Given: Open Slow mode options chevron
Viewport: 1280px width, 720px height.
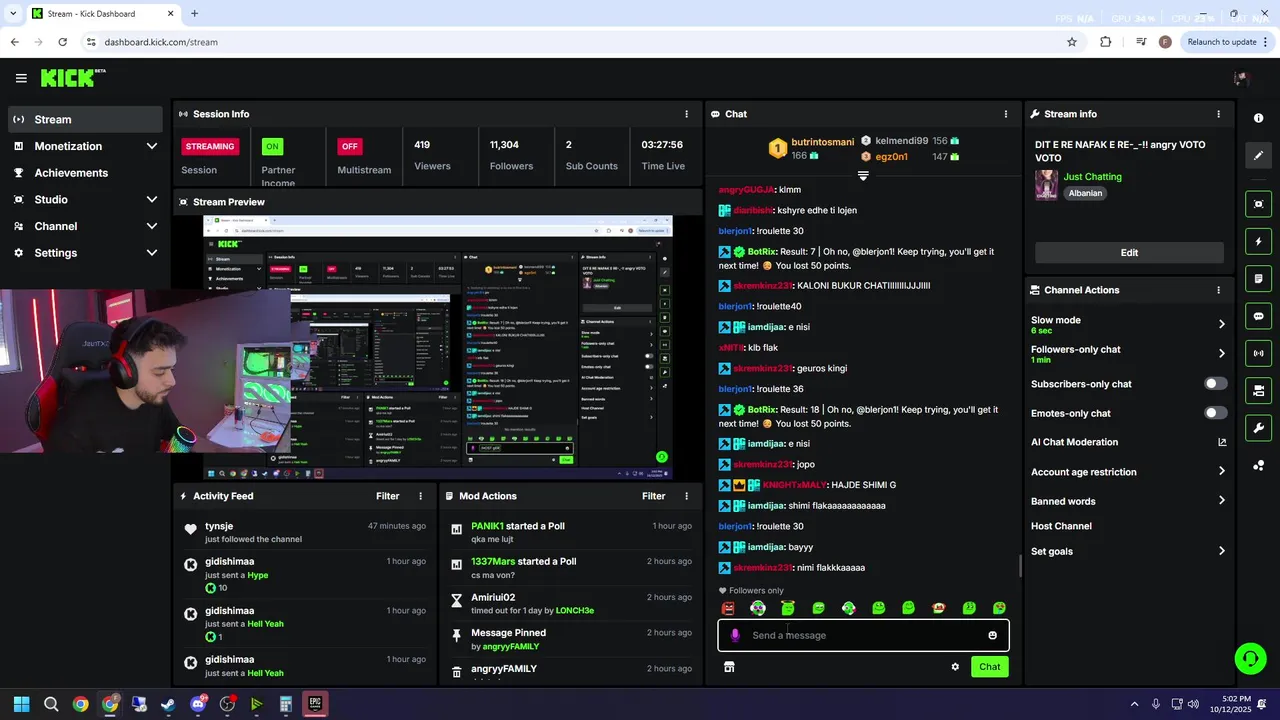Looking at the screenshot, I should (x=1221, y=324).
